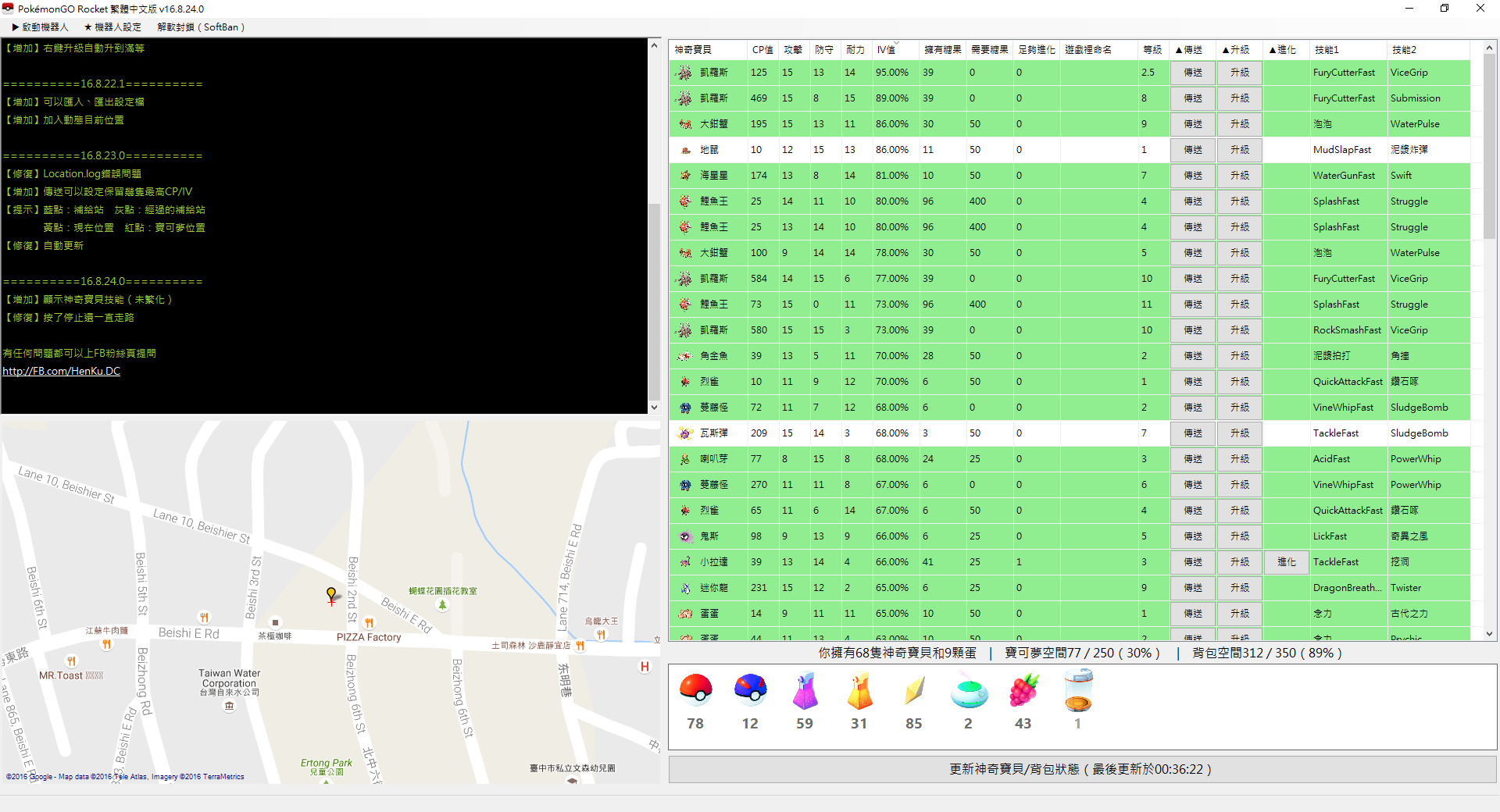Click the yellow location pin on map
The height and width of the screenshot is (812, 1500).
click(x=331, y=595)
